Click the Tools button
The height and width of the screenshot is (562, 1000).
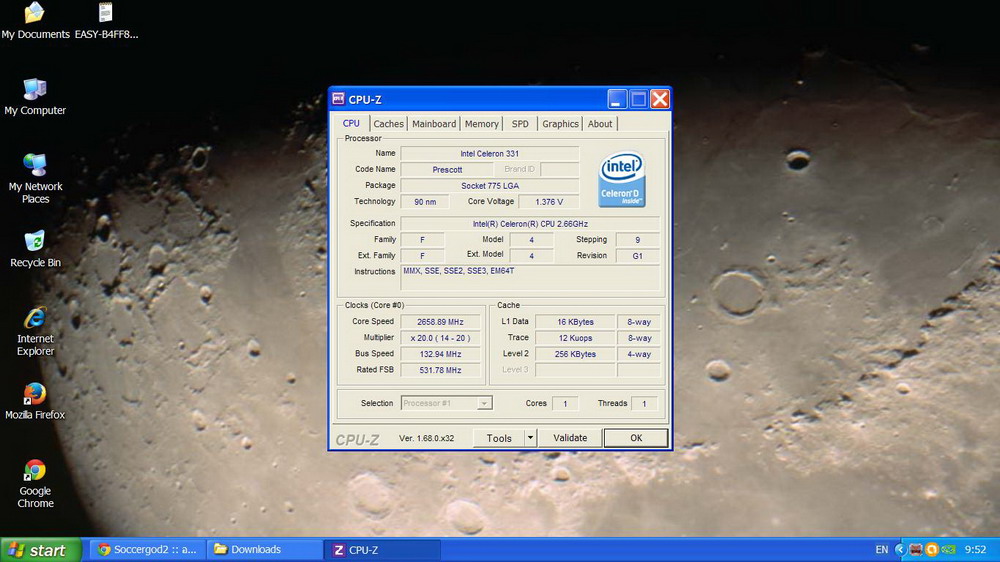(x=499, y=438)
